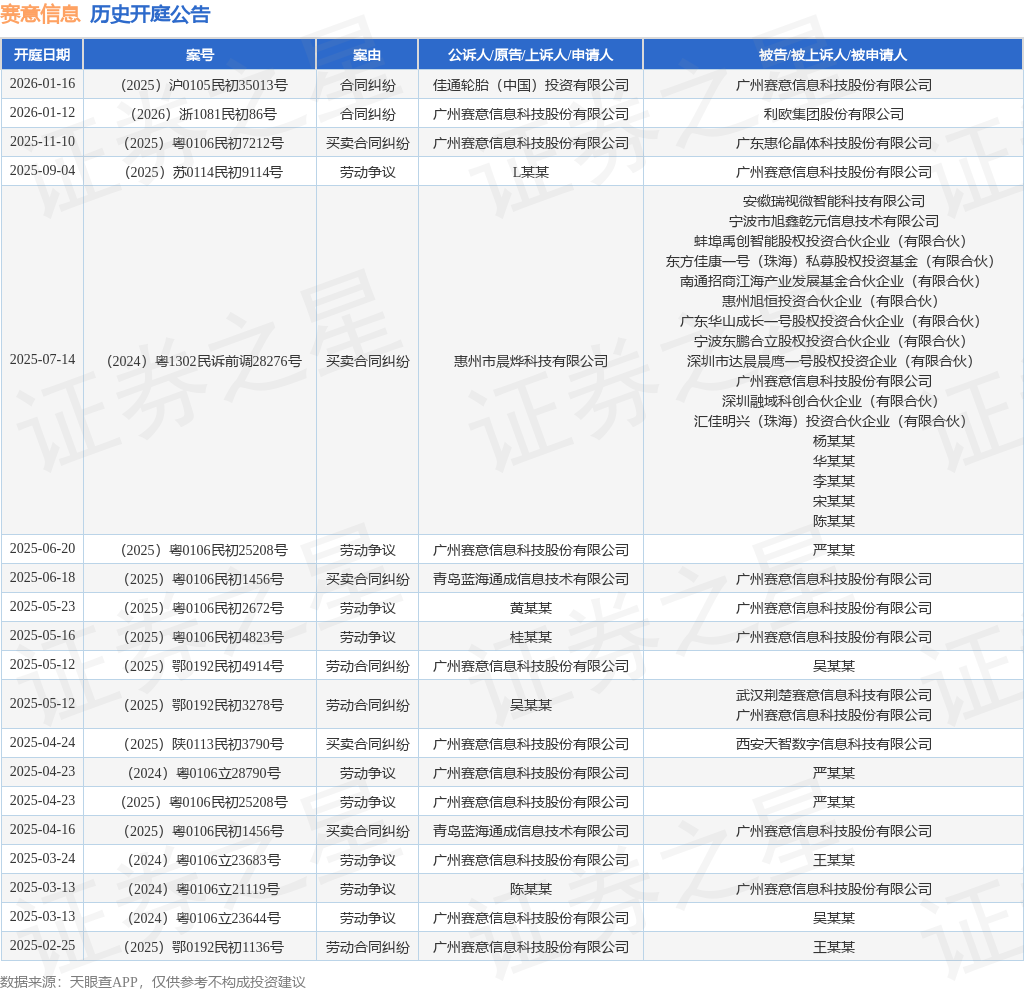
Task: Click defendant 宁波市旭鑫乾元信息技术有限公司
Action: 834,221
